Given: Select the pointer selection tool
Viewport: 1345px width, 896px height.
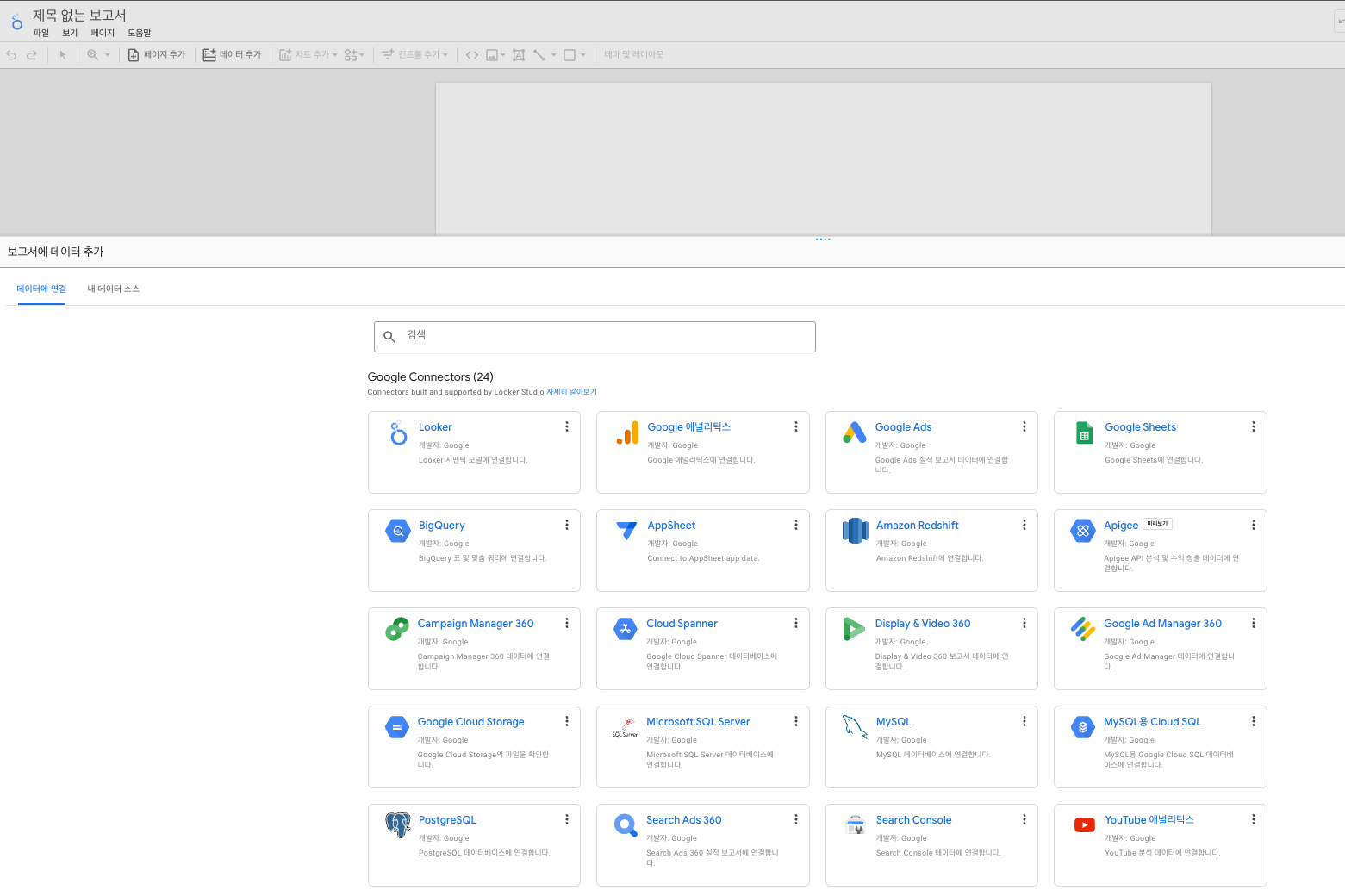Looking at the screenshot, I should tap(63, 55).
